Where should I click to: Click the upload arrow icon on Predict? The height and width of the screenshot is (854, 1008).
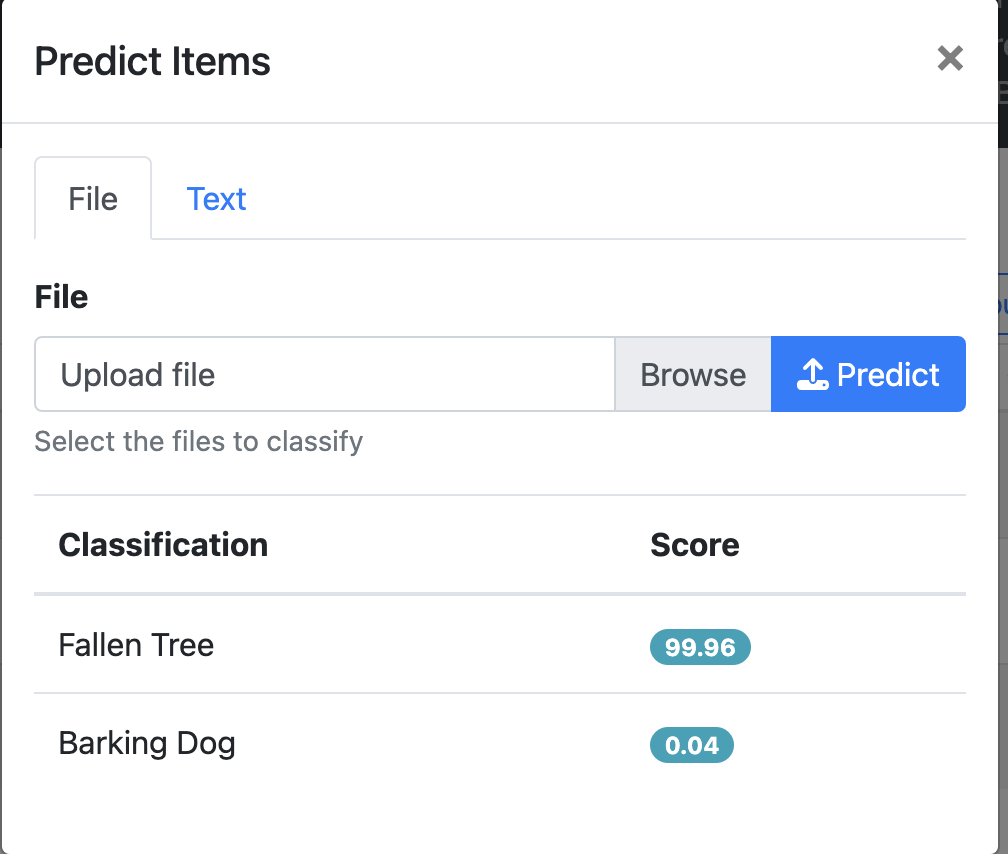[813, 375]
